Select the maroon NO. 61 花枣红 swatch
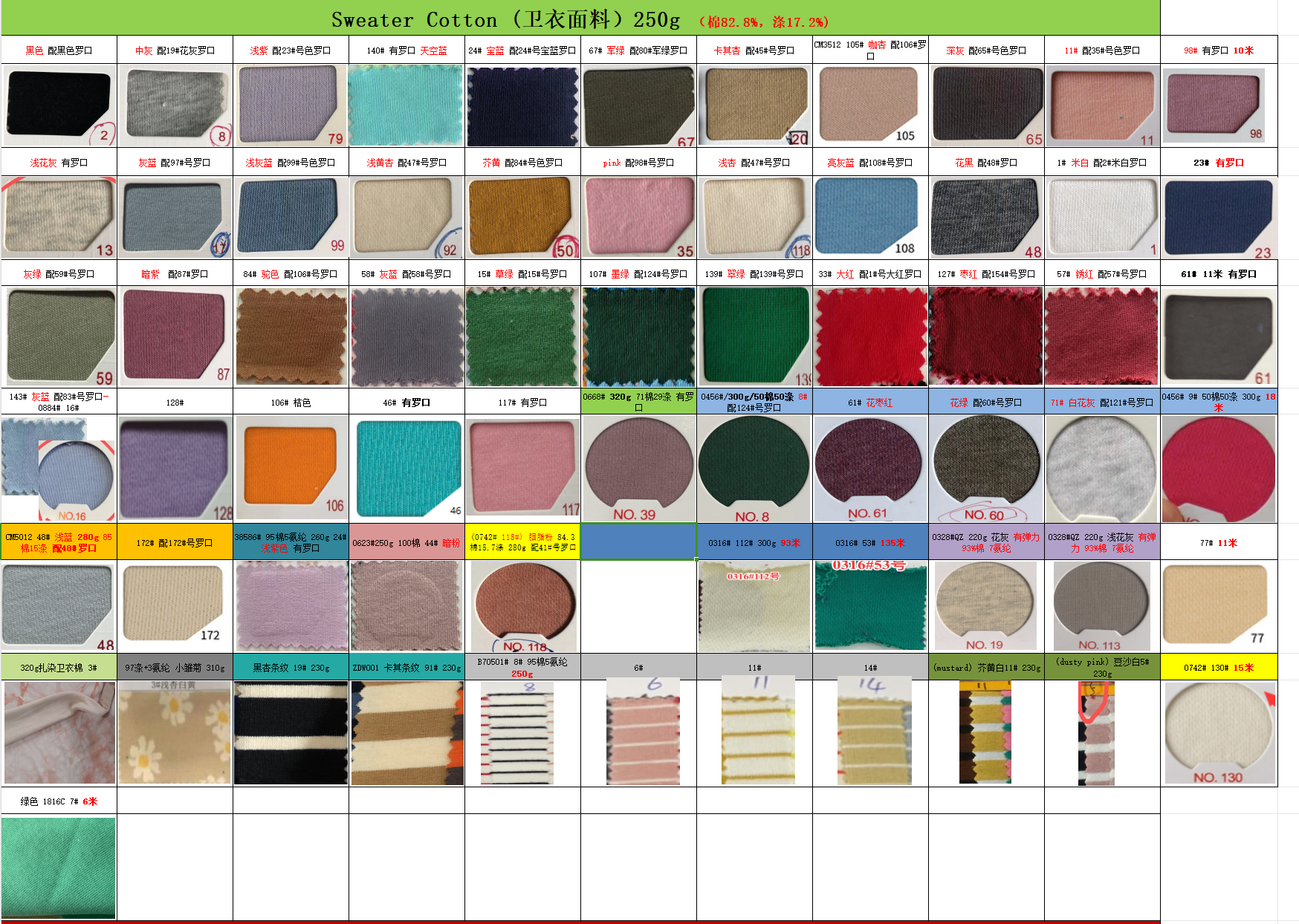 click(869, 468)
